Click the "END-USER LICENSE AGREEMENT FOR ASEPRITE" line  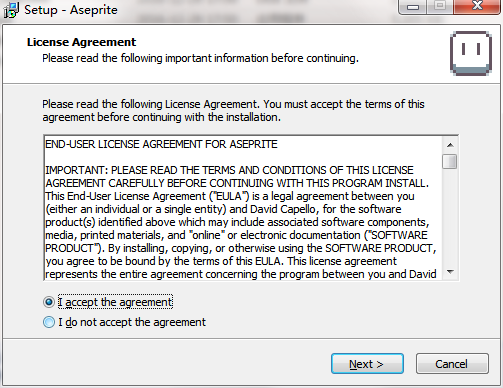(x=161, y=144)
